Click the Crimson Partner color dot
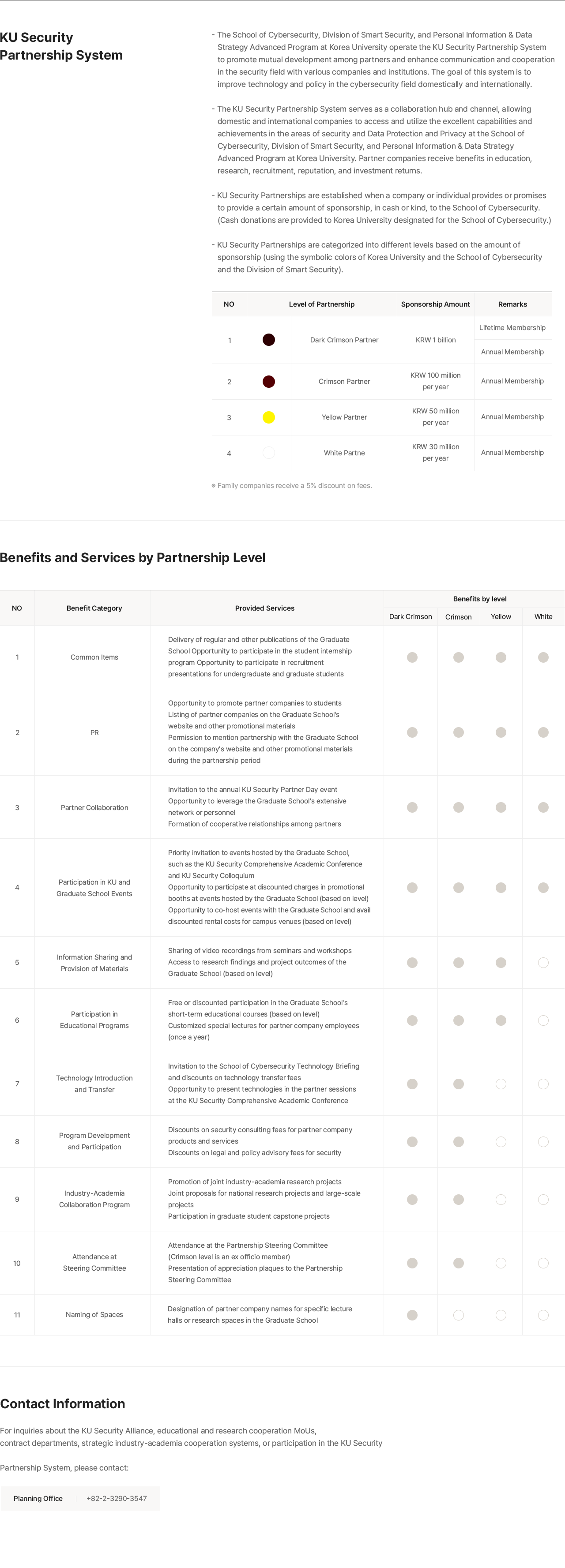 point(268,382)
